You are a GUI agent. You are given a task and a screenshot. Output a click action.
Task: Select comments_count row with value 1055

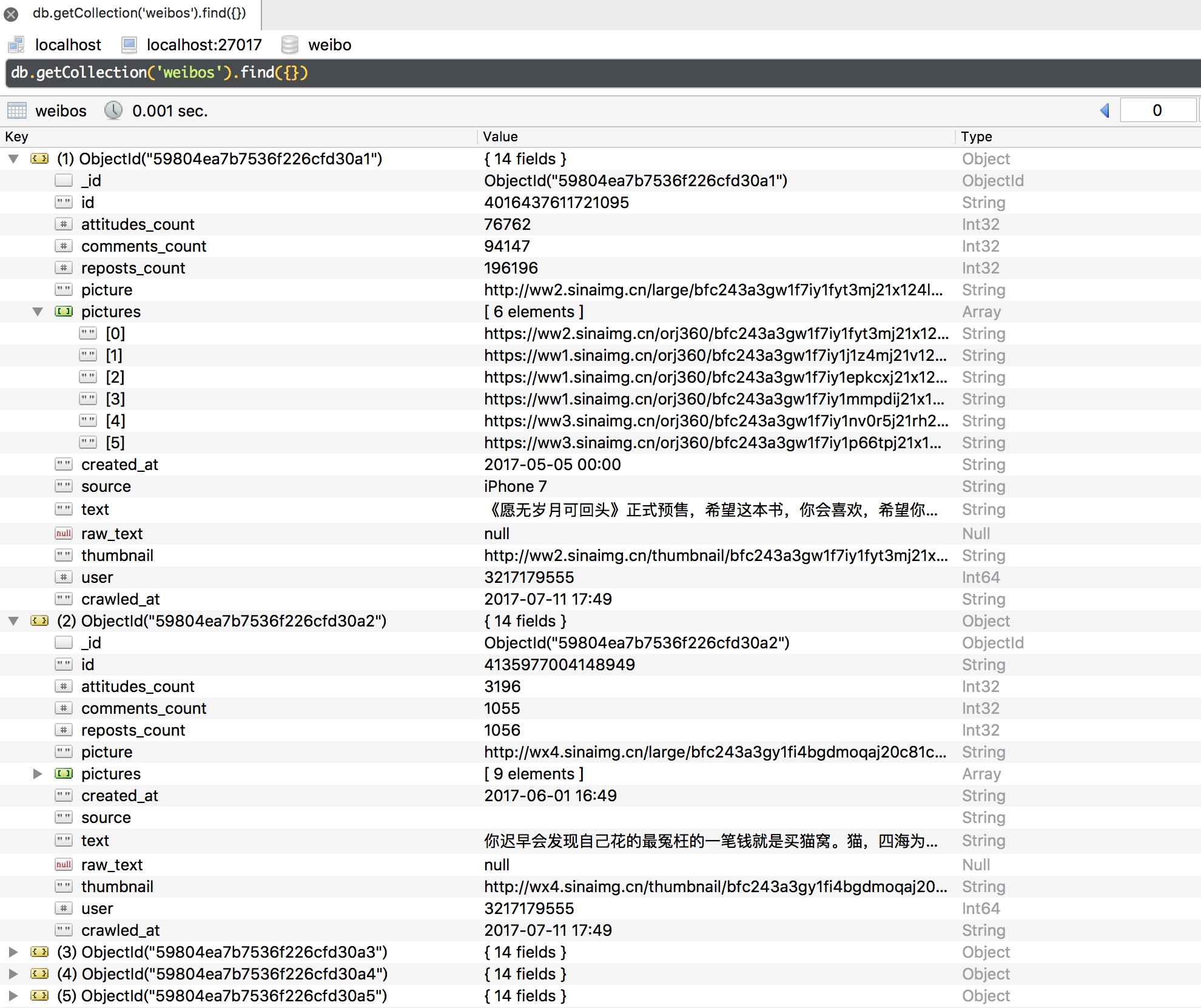tap(600, 708)
